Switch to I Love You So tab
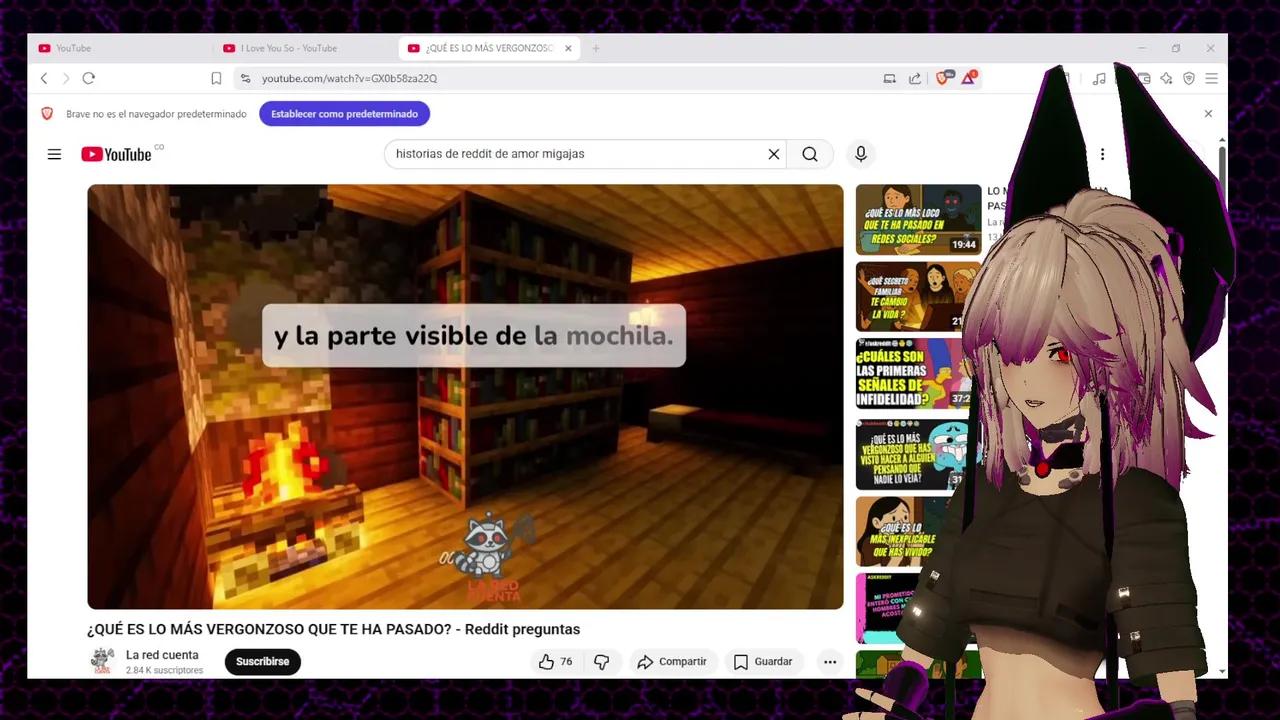 pyautogui.click(x=305, y=48)
